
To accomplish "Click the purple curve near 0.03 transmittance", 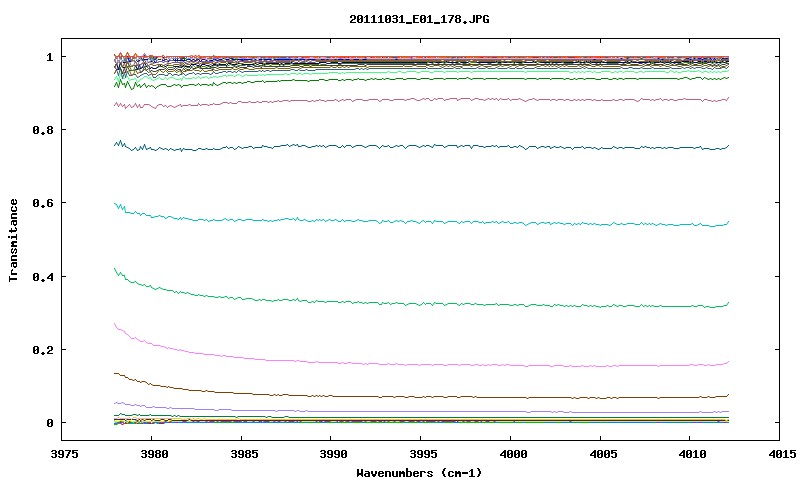I will pos(421,412).
